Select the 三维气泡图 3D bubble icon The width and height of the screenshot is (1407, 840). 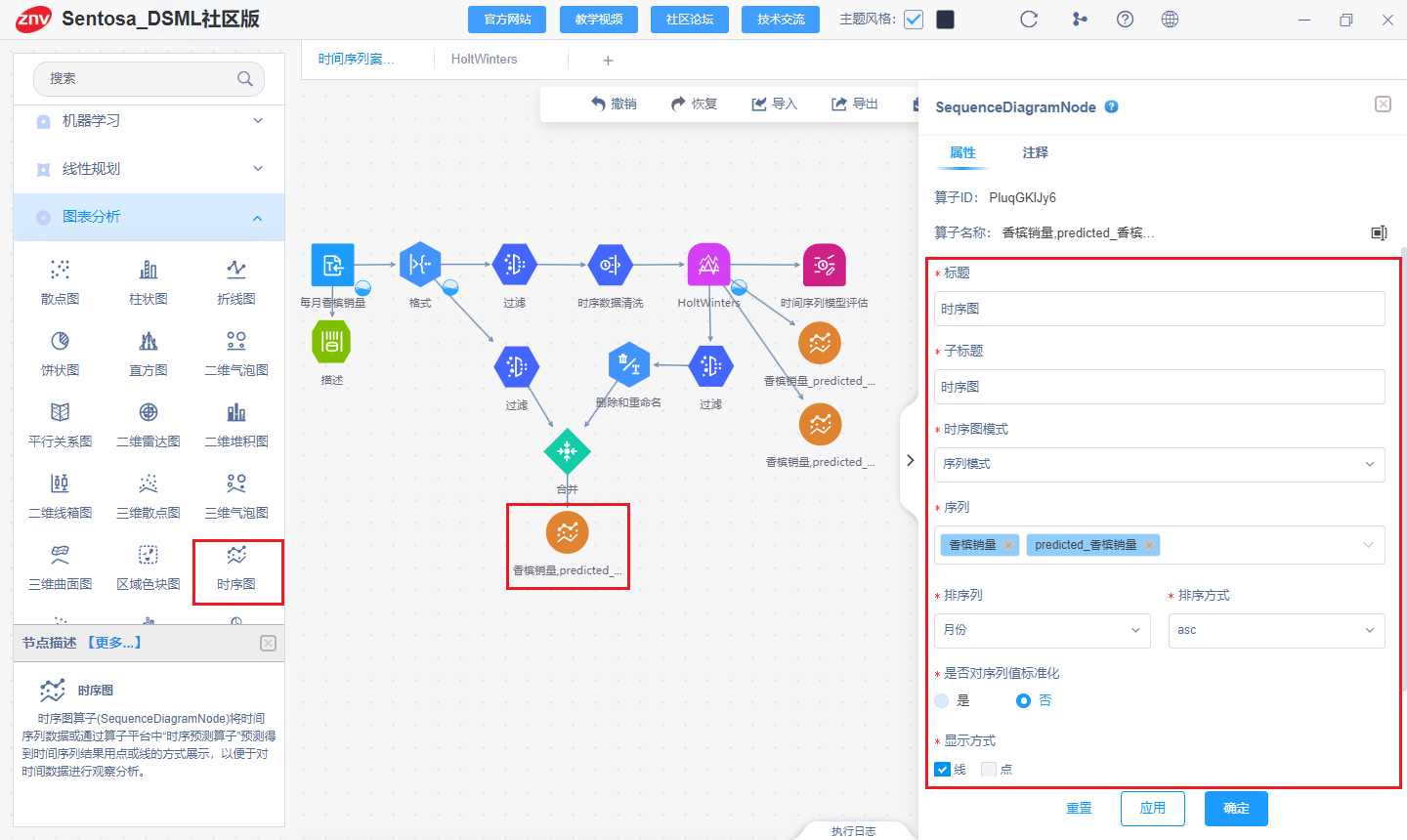coord(236,483)
